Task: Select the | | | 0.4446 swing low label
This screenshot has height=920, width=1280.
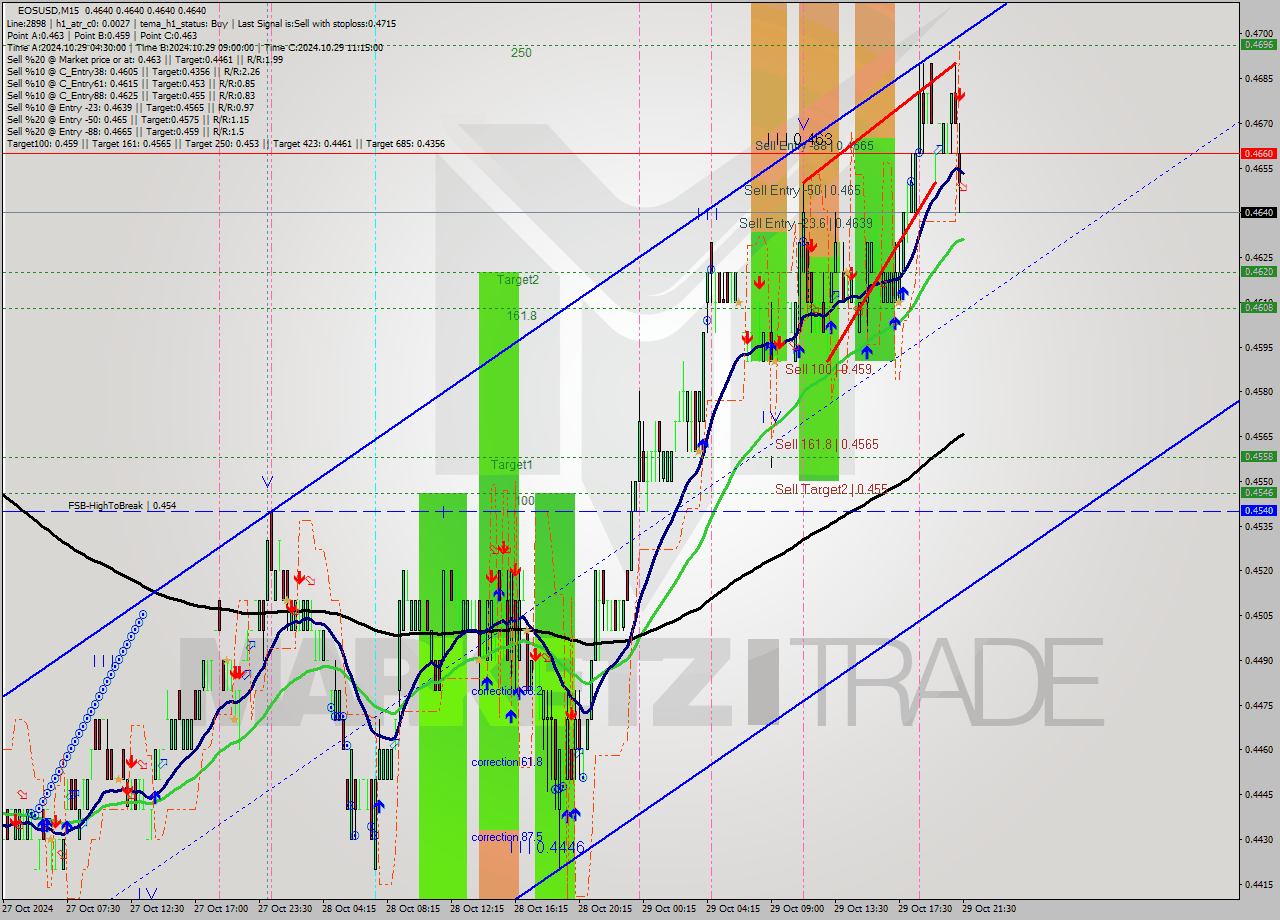Action: tap(546, 847)
